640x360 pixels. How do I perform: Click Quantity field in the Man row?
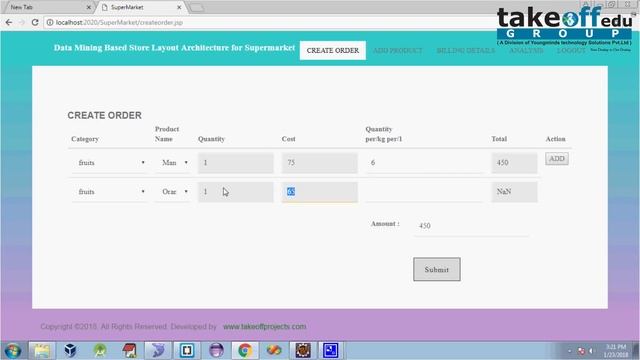236,163
